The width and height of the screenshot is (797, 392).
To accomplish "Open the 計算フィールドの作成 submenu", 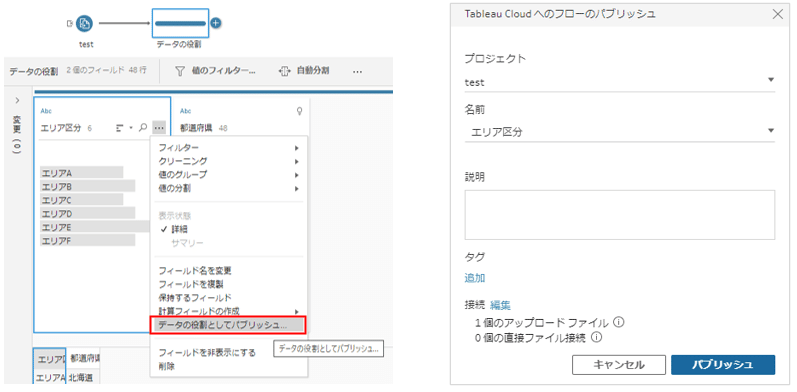I will pos(229,311).
